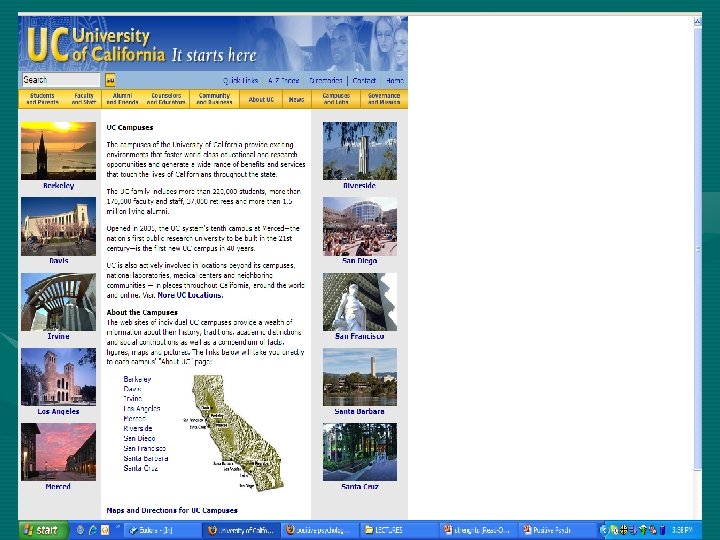
Task: Click the California map image
Action: pos(234,433)
